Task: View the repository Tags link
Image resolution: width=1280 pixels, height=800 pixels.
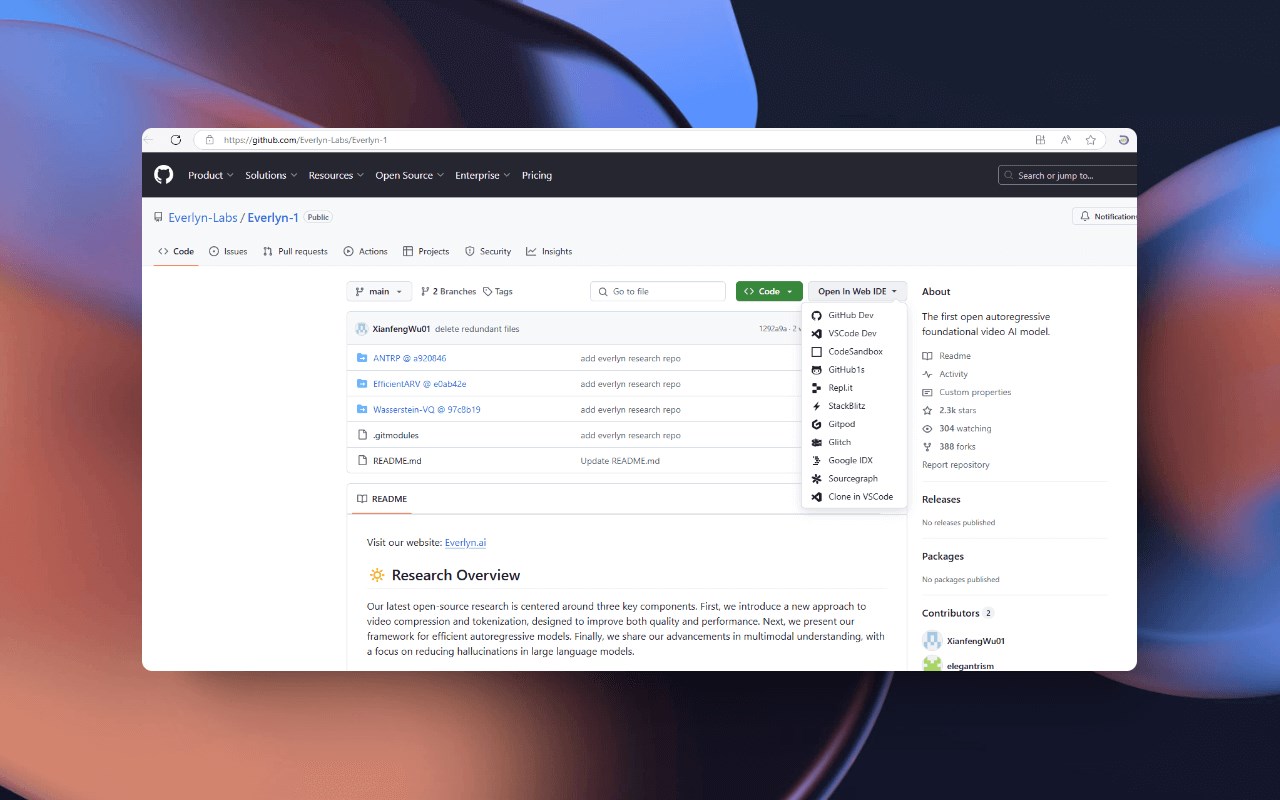Action: tap(498, 291)
